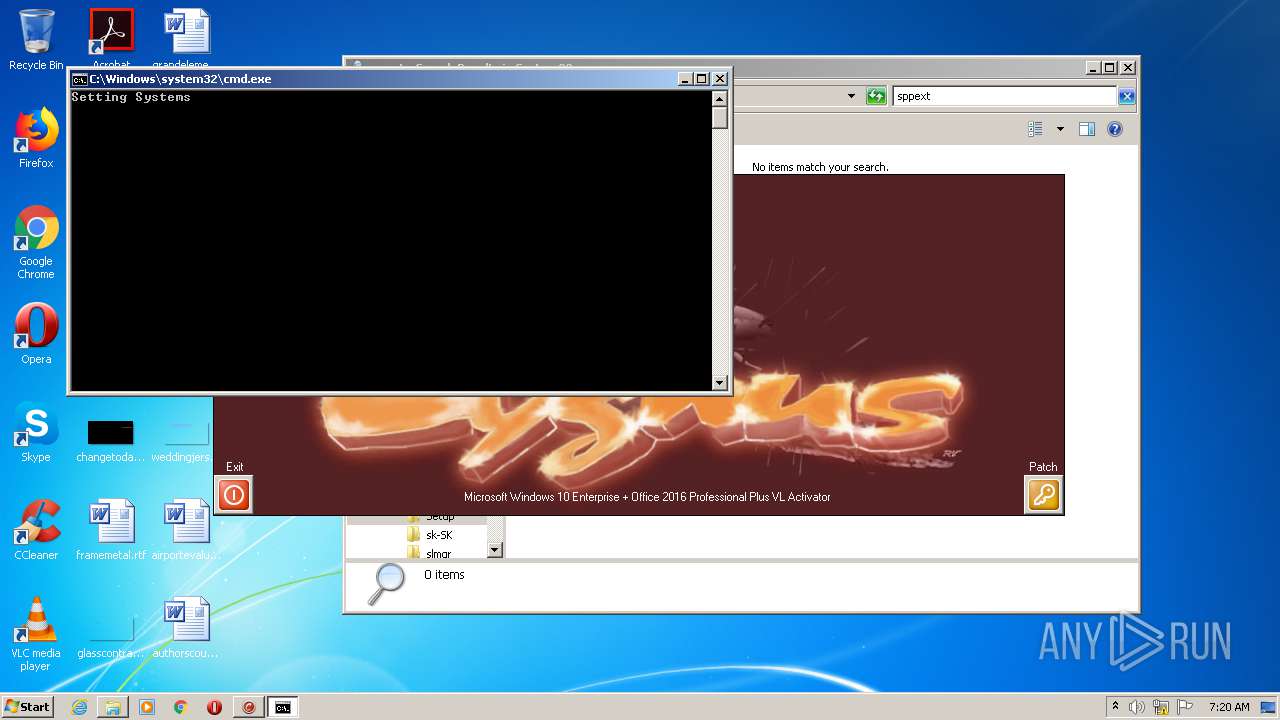The image size is (1280, 720).
Task: Click cmd window scroll-up arrow
Action: [719, 98]
